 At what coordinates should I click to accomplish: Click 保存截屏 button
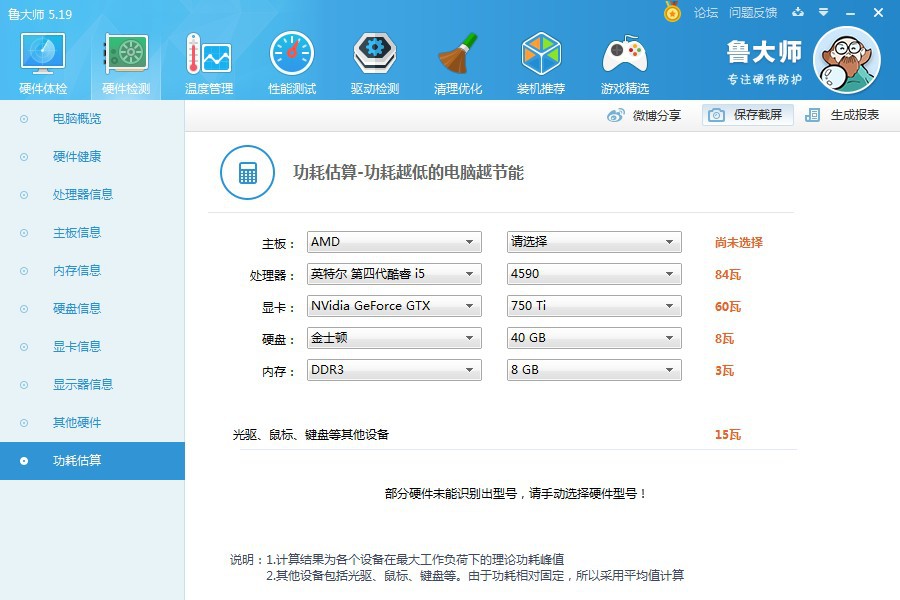[x=747, y=115]
